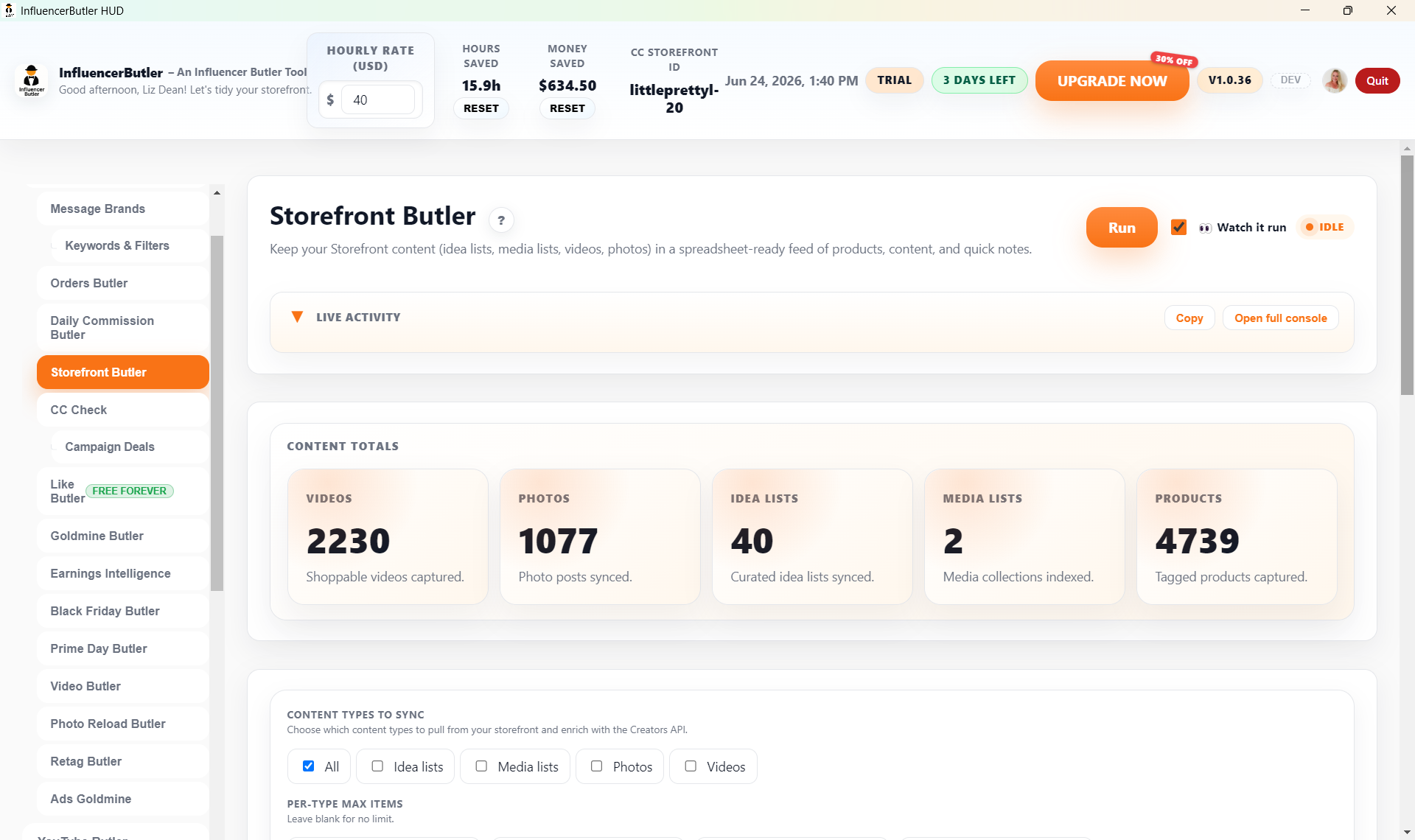
Task: Open Photo Reload Butler
Action: [122, 724]
